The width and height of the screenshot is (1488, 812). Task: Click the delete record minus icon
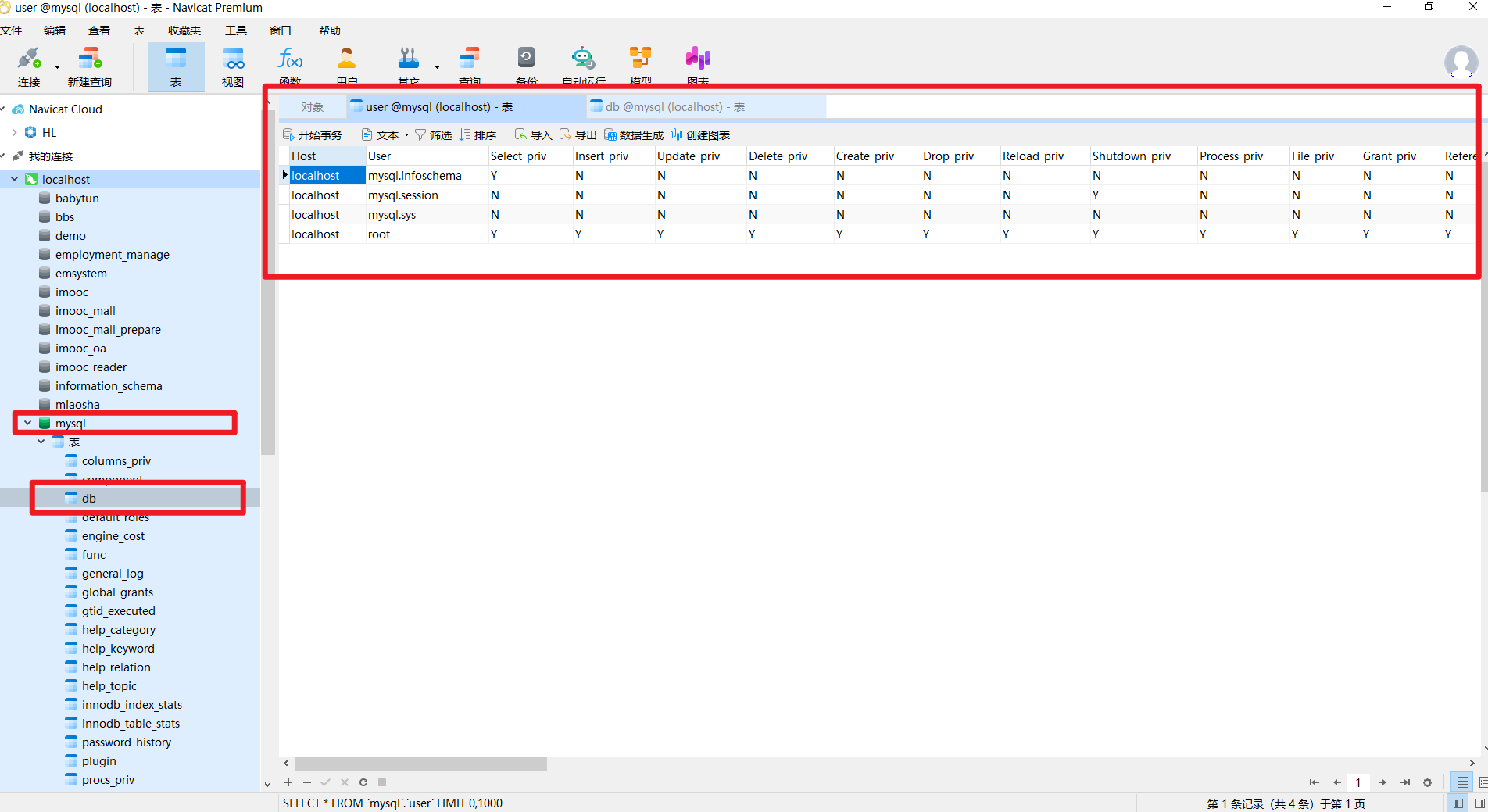(307, 782)
